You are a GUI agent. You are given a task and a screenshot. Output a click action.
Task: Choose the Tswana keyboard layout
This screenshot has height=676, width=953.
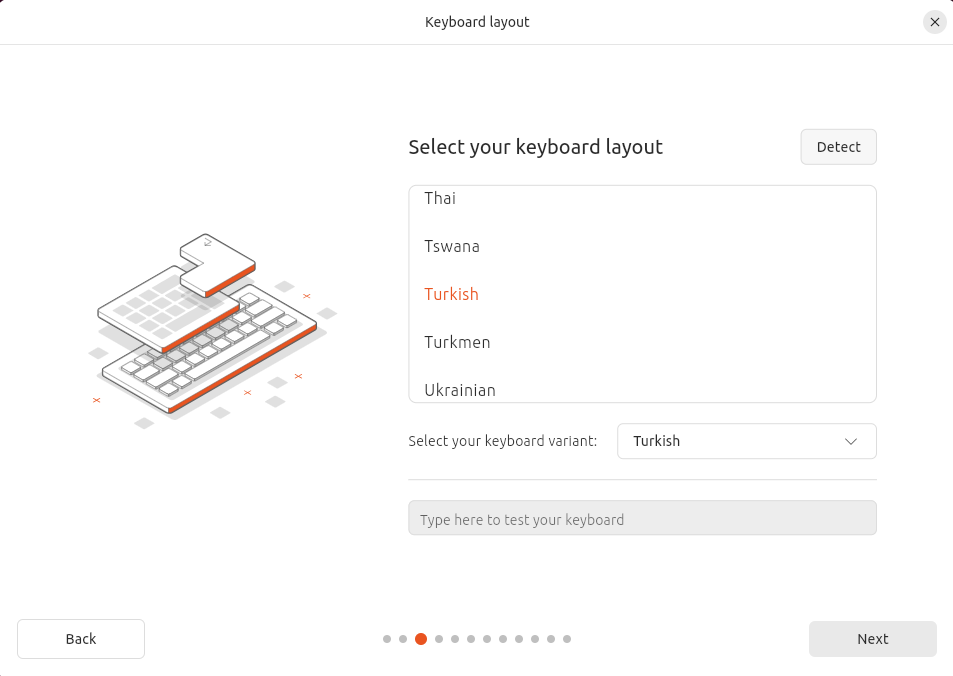[x=452, y=246]
